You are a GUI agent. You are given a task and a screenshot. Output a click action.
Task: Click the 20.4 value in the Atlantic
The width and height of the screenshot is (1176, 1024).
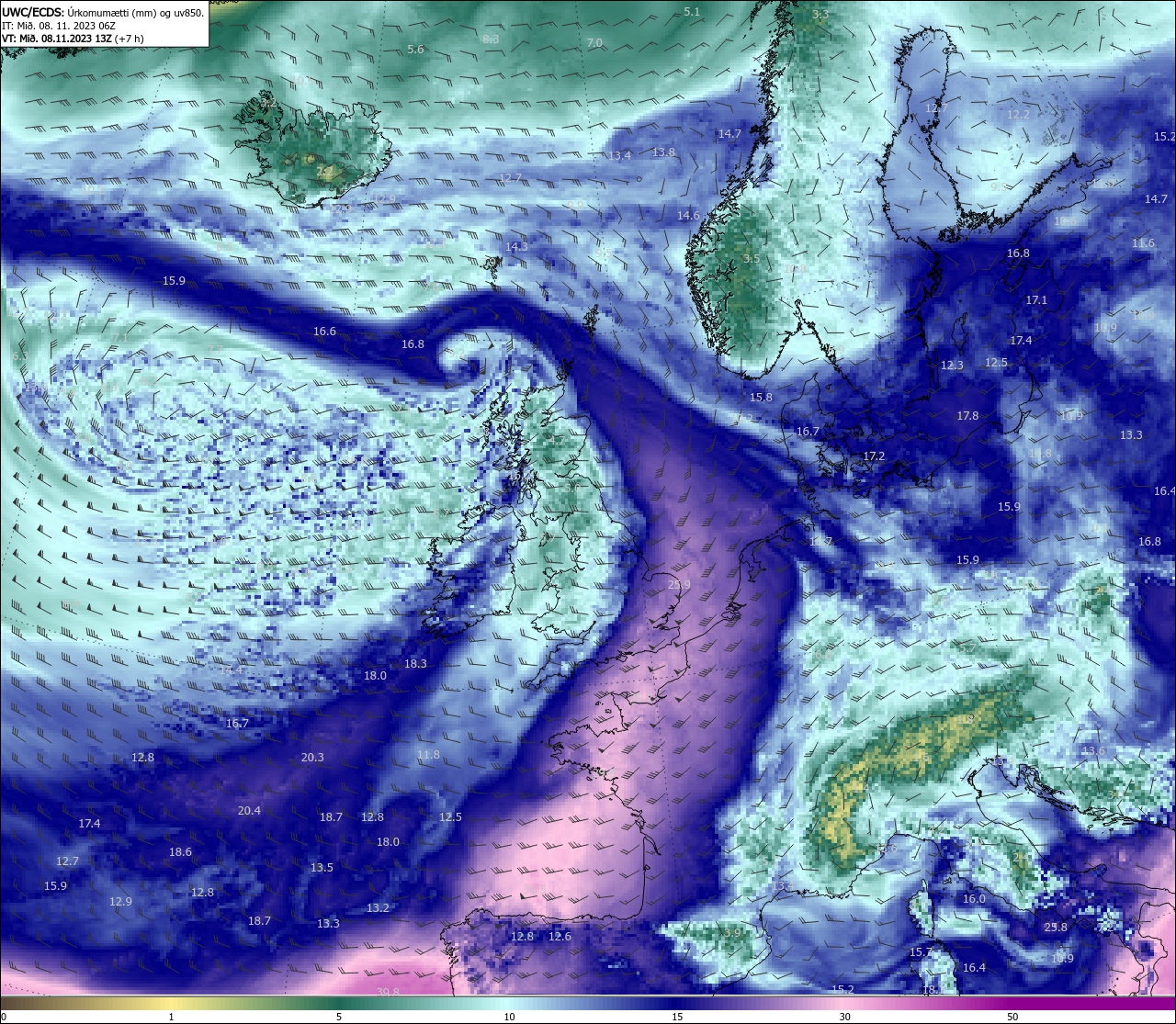point(249,811)
